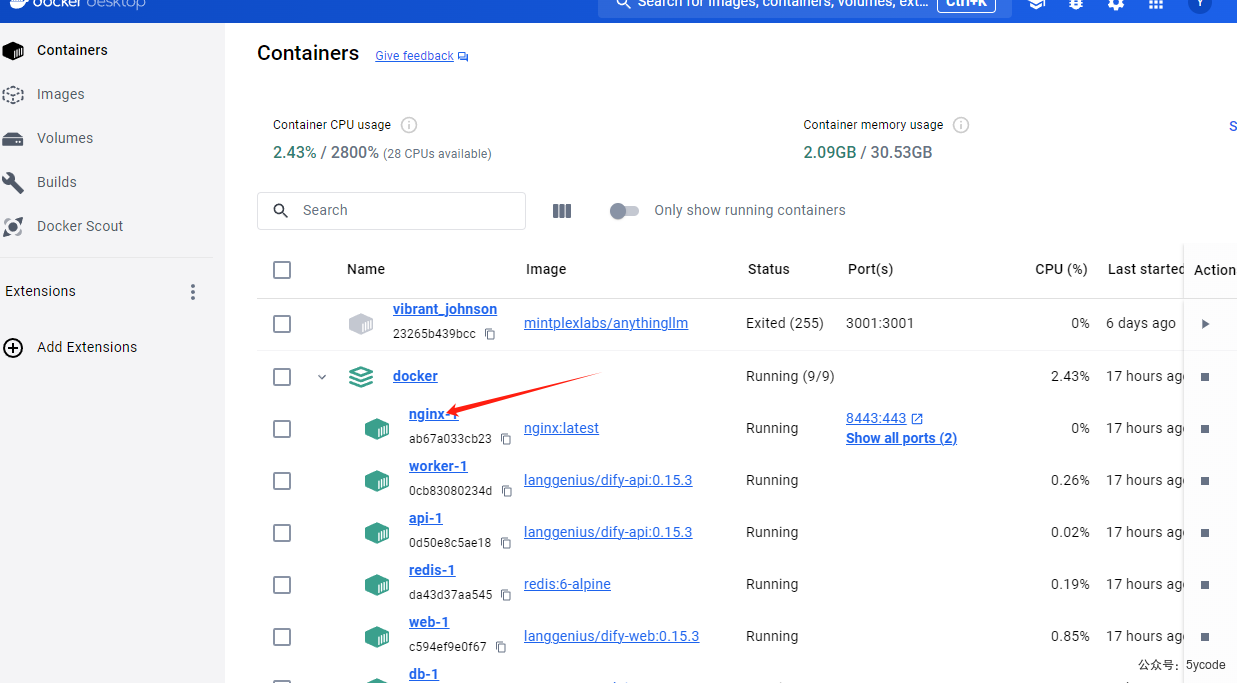Sort by the CPU (%) column header
This screenshot has width=1237, height=683.
[1061, 269]
